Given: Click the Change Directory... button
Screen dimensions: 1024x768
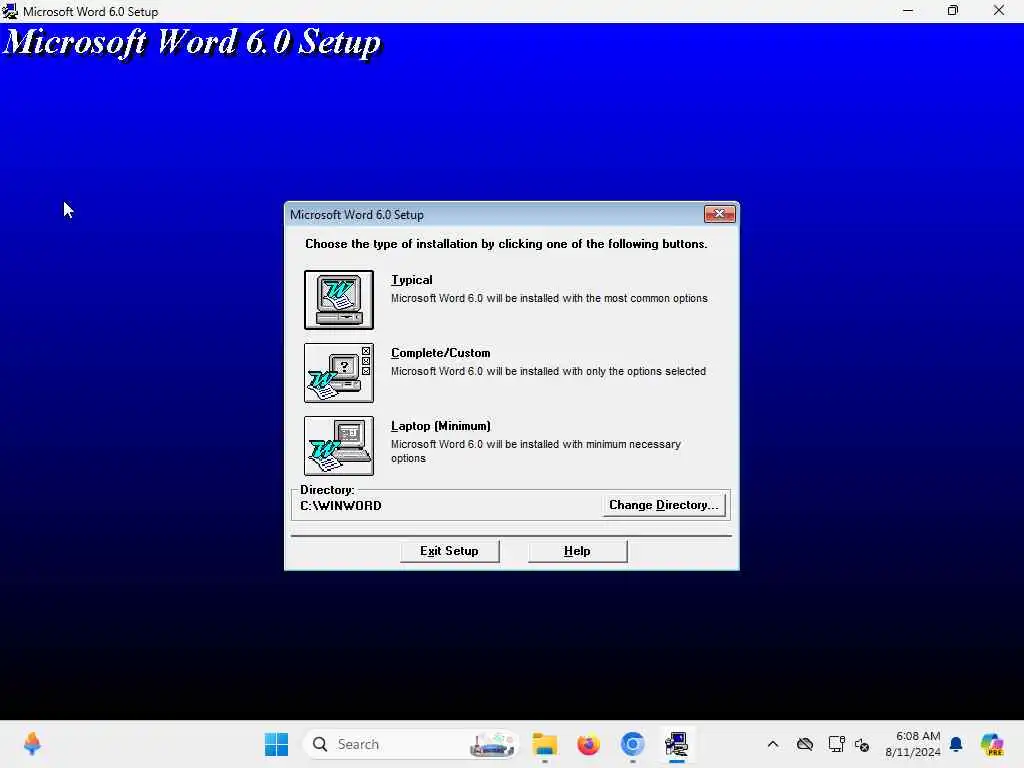Looking at the screenshot, I should (x=664, y=505).
